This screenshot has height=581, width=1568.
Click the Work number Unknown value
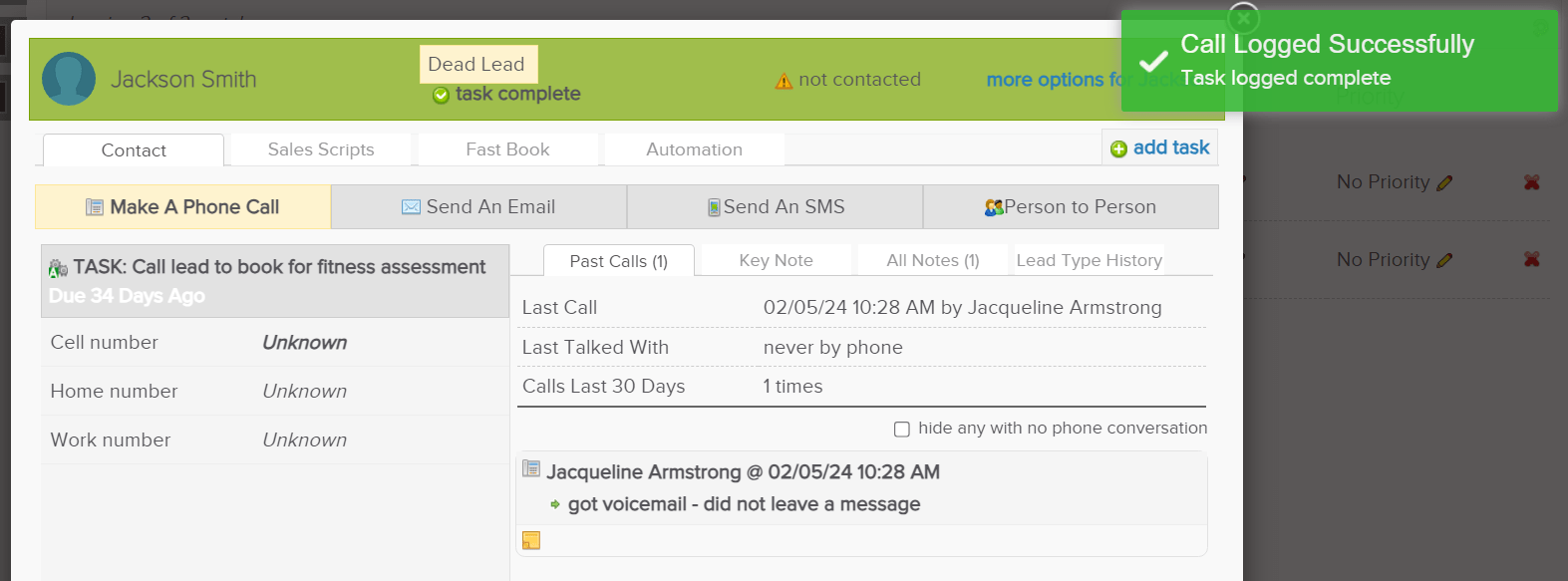tap(305, 440)
